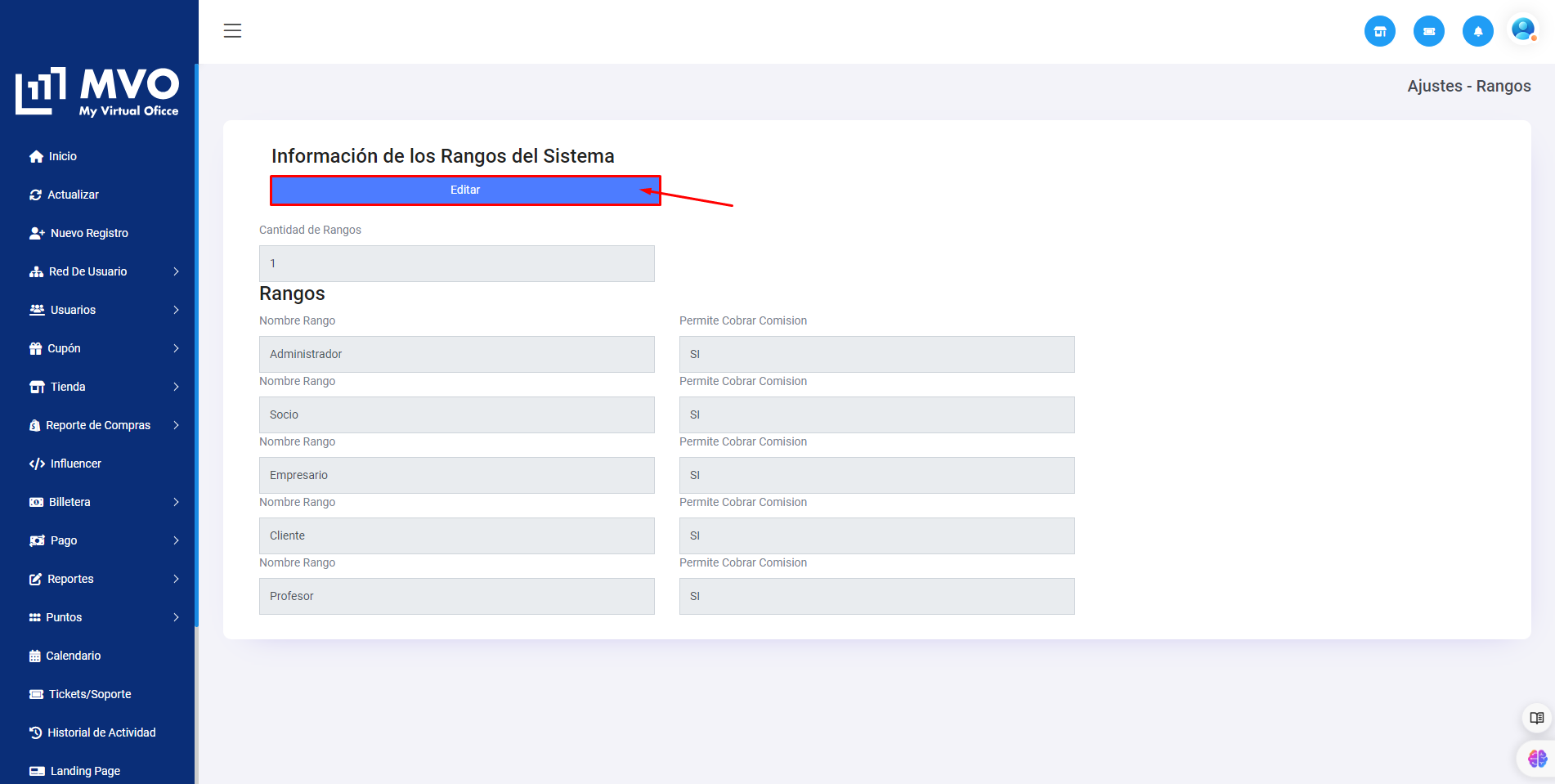Open the user profile avatar
Image resolution: width=1555 pixels, height=784 pixels.
pos(1522,30)
